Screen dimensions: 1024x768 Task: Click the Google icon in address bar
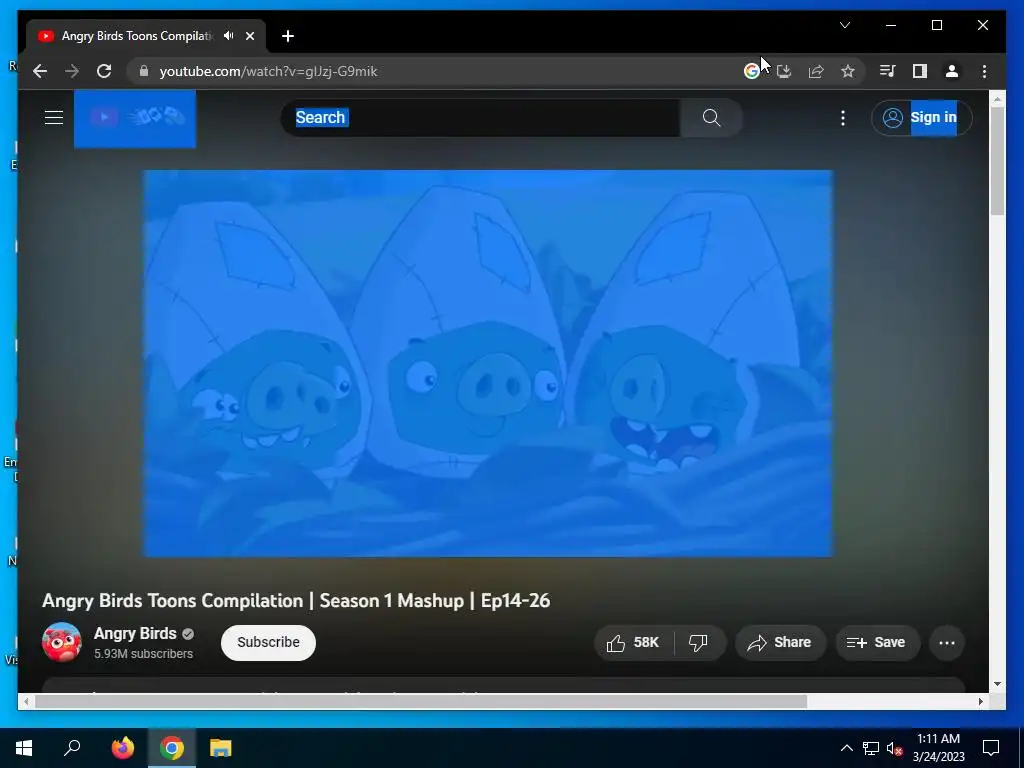click(x=752, y=71)
